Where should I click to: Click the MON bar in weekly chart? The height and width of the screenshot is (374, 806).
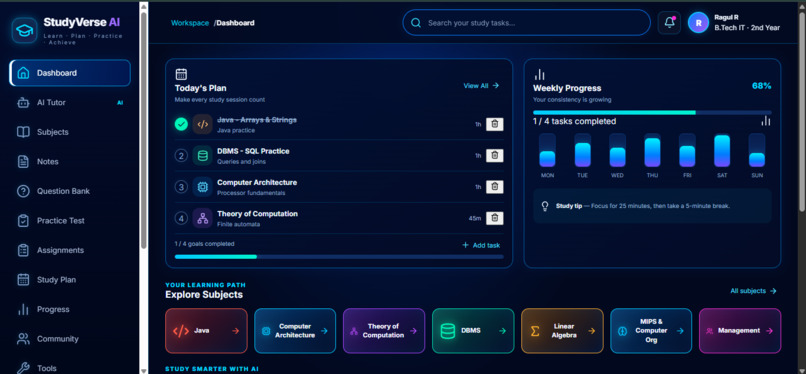547,151
